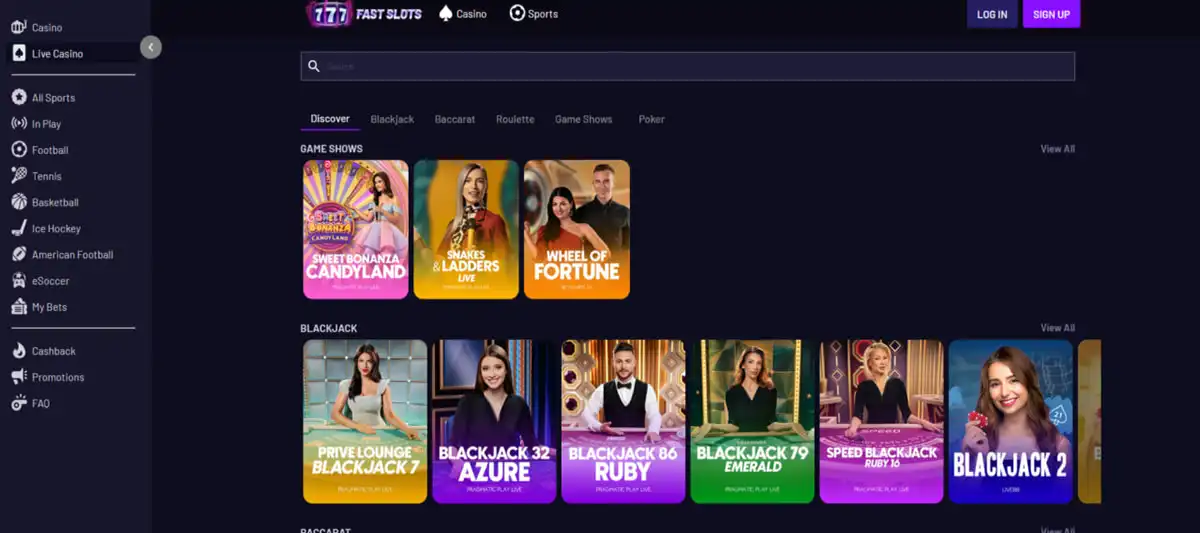The height and width of the screenshot is (533, 1200).
Task: Click View All for Blackjack
Action: click(x=1057, y=328)
